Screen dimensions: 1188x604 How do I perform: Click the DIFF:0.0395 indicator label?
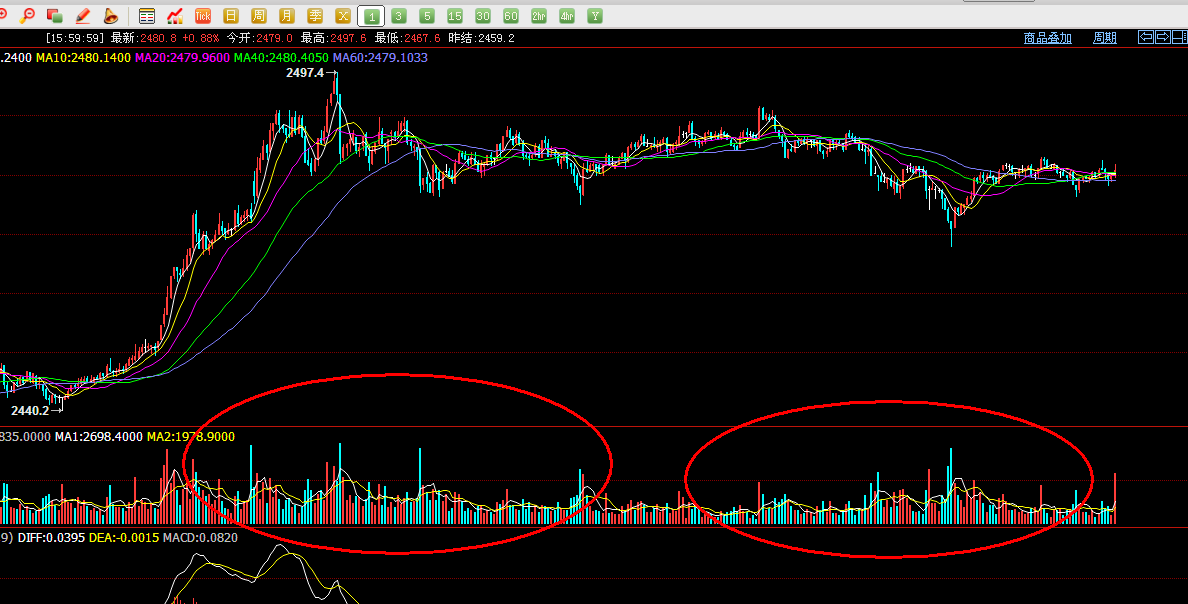(51, 537)
